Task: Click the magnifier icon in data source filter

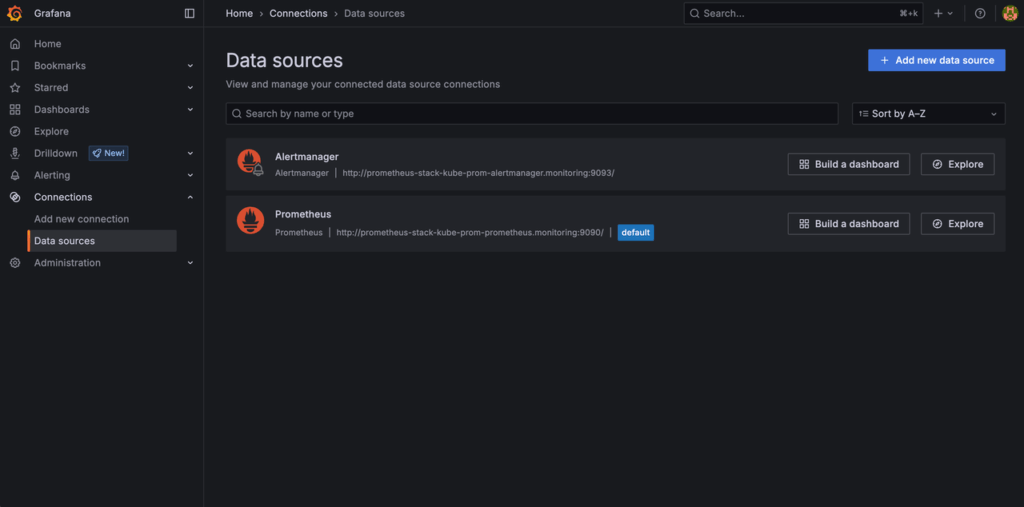Action: tap(237, 114)
